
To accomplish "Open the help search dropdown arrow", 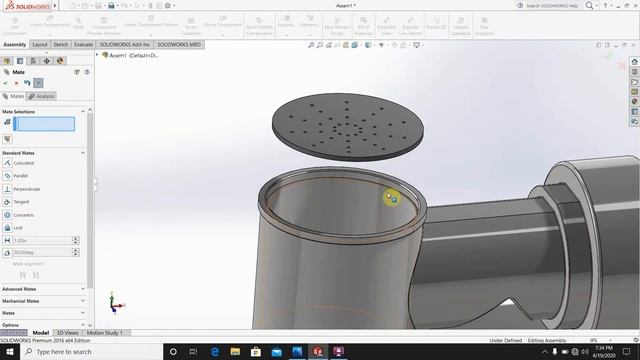I will click(x=597, y=6).
